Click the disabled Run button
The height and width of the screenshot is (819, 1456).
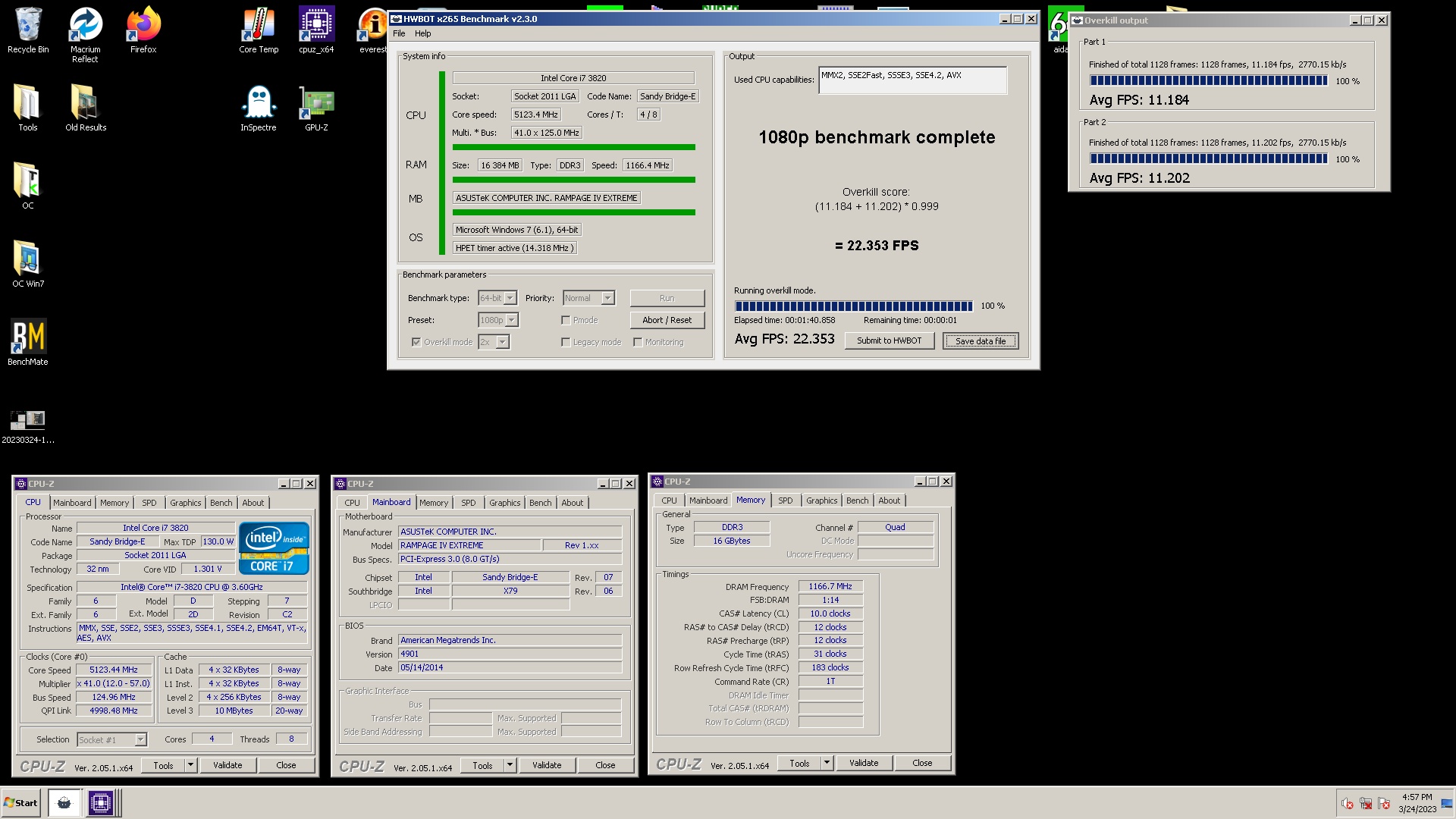click(x=667, y=298)
